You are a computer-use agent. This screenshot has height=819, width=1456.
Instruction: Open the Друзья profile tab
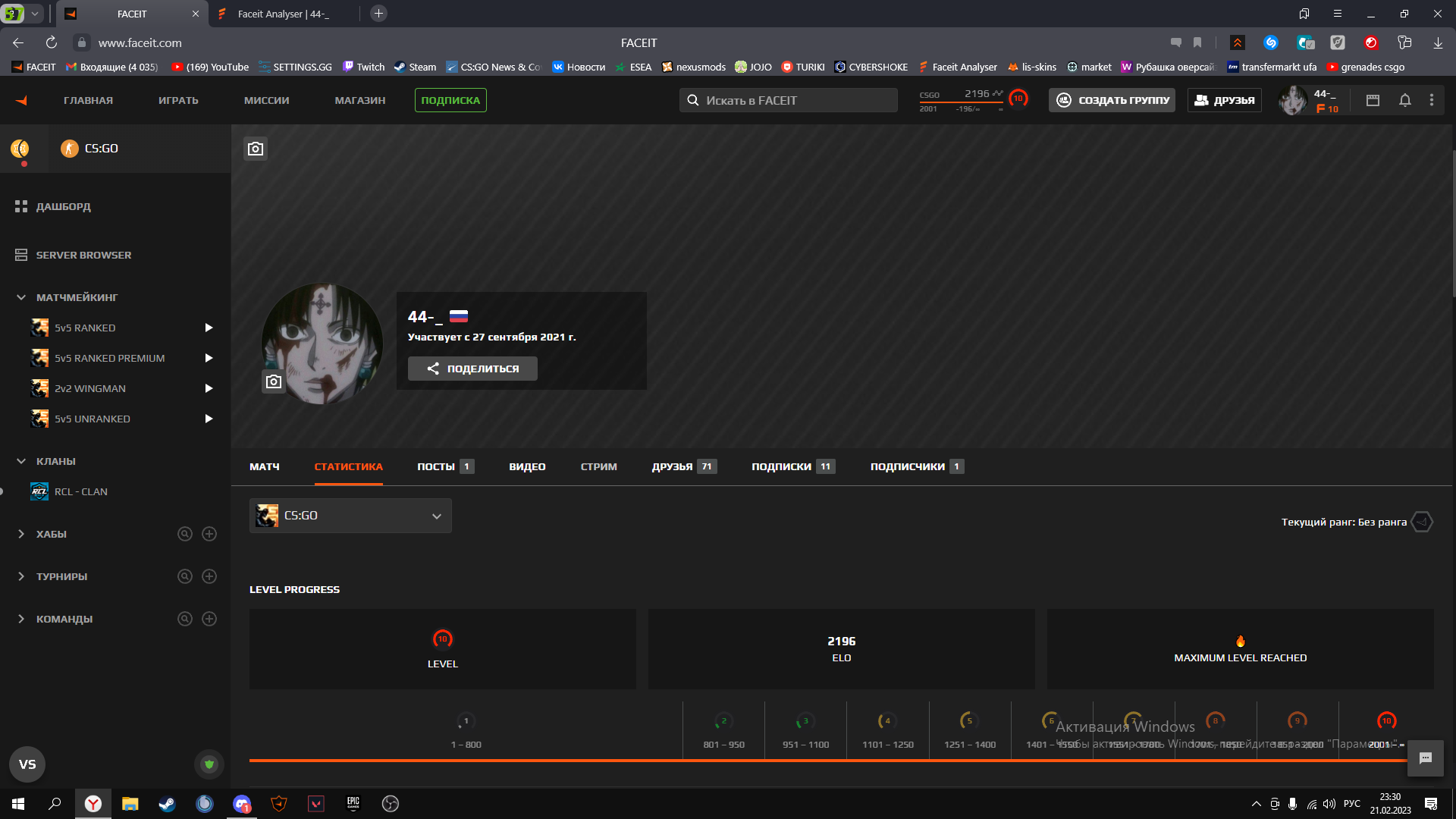click(673, 466)
